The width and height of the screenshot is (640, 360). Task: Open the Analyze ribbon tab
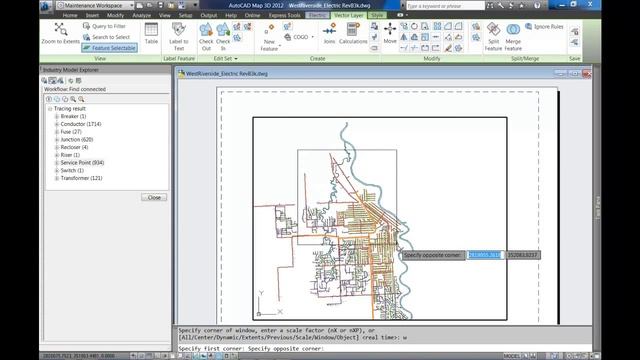[x=142, y=15]
